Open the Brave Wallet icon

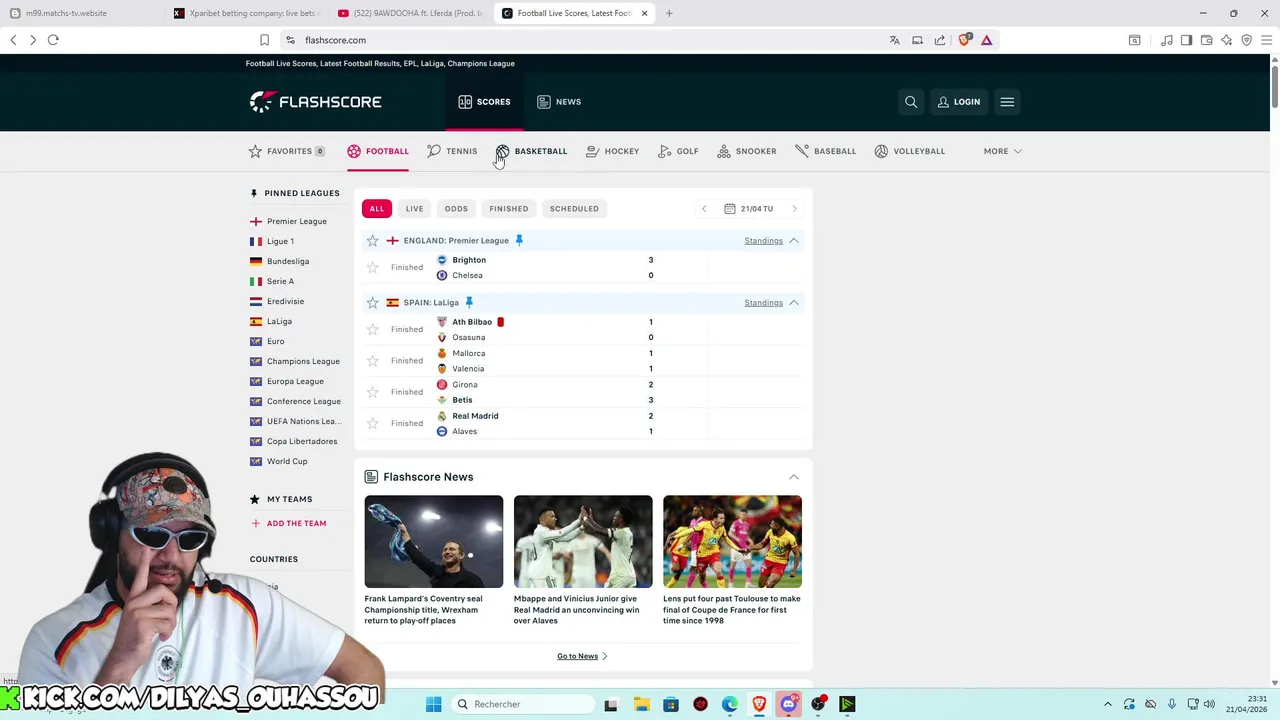[x=1207, y=40]
